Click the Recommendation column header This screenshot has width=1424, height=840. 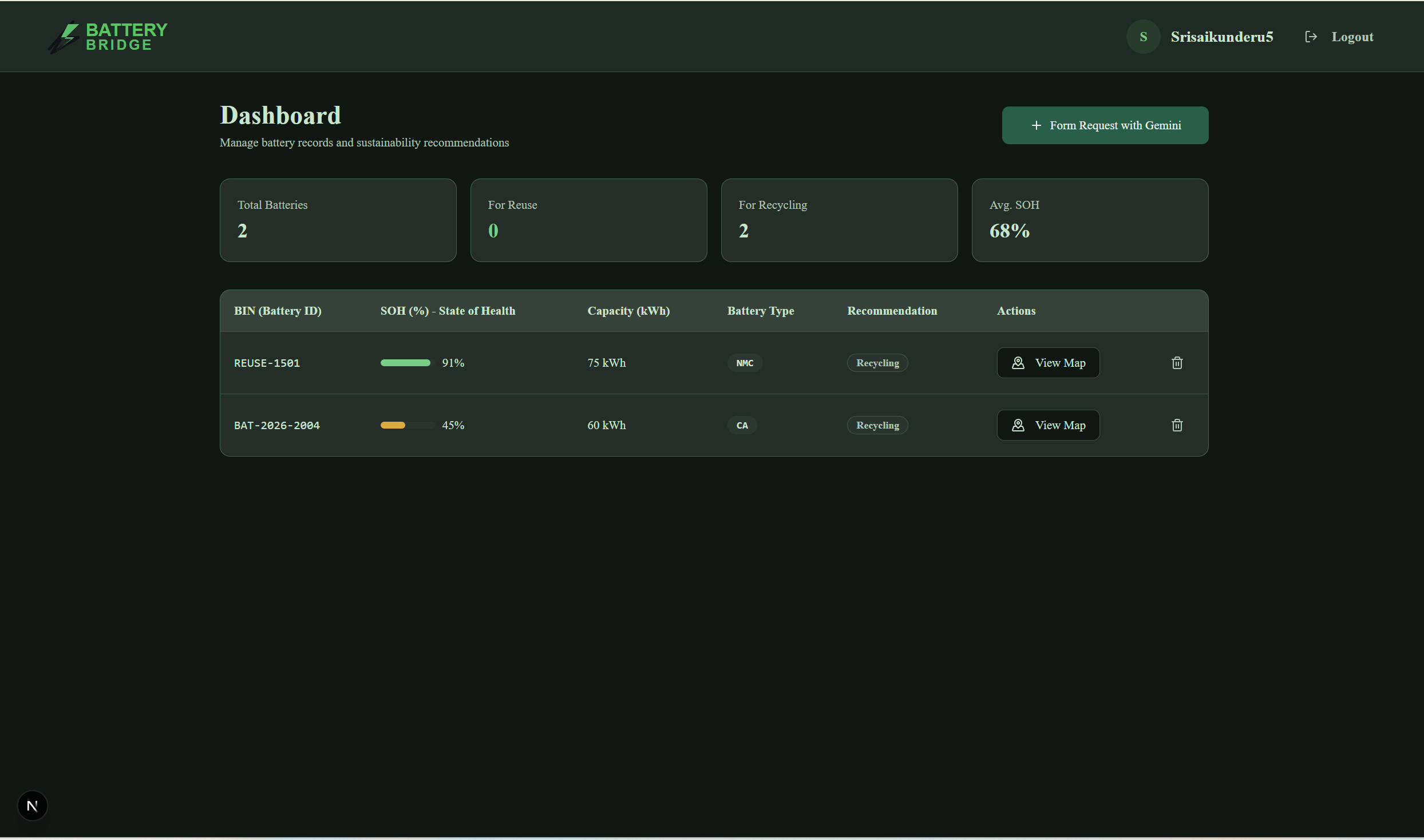(892, 311)
